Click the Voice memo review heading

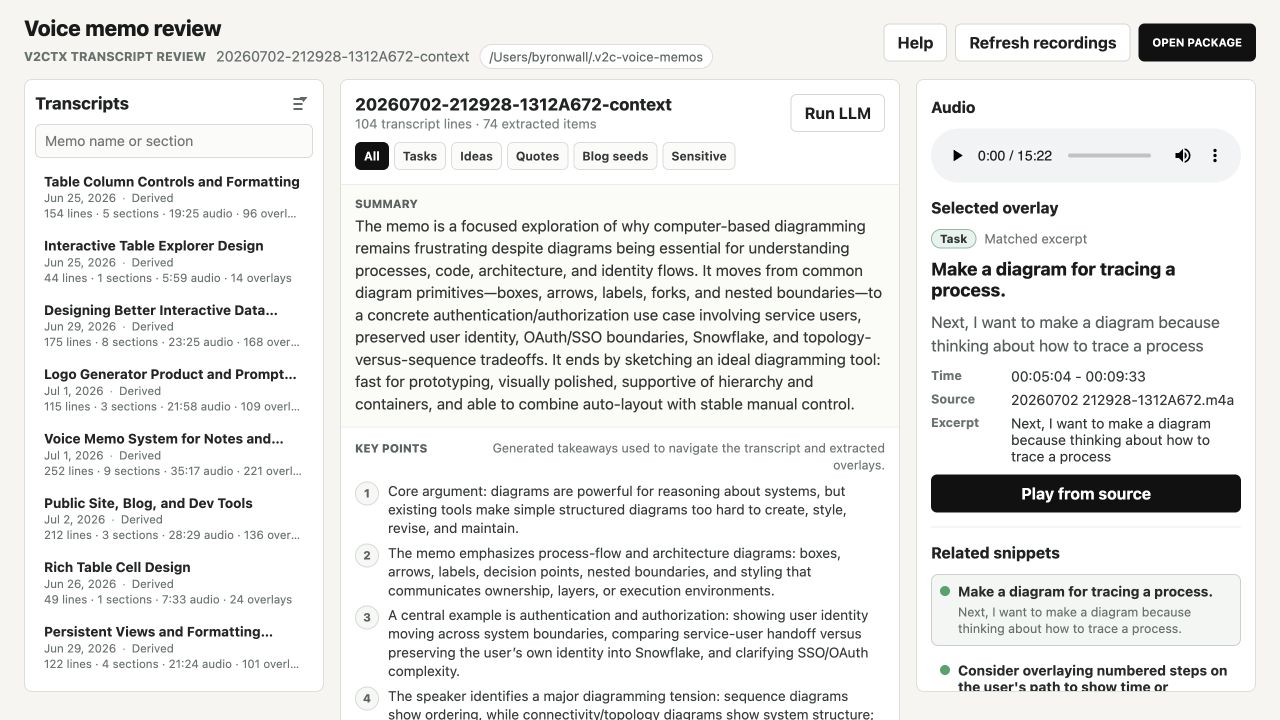click(x=123, y=28)
